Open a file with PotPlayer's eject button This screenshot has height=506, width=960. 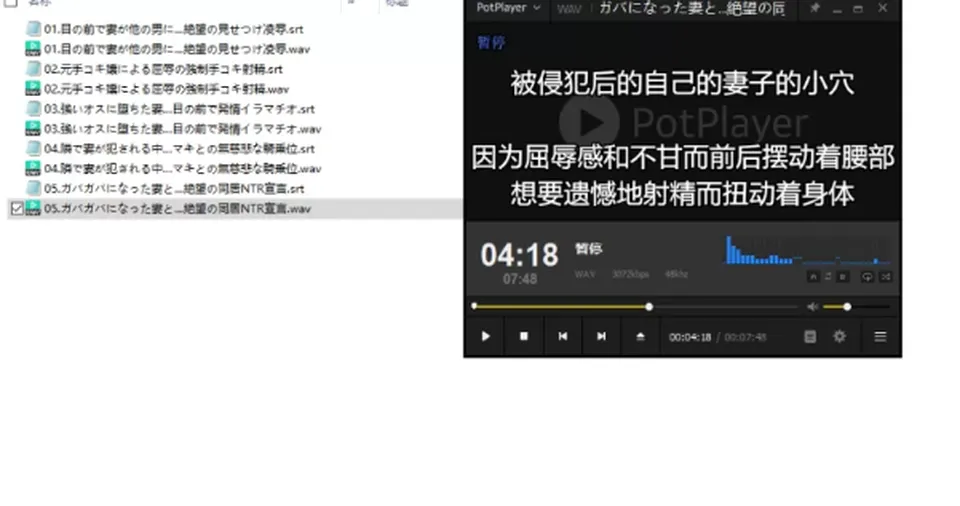pyautogui.click(x=640, y=336)
